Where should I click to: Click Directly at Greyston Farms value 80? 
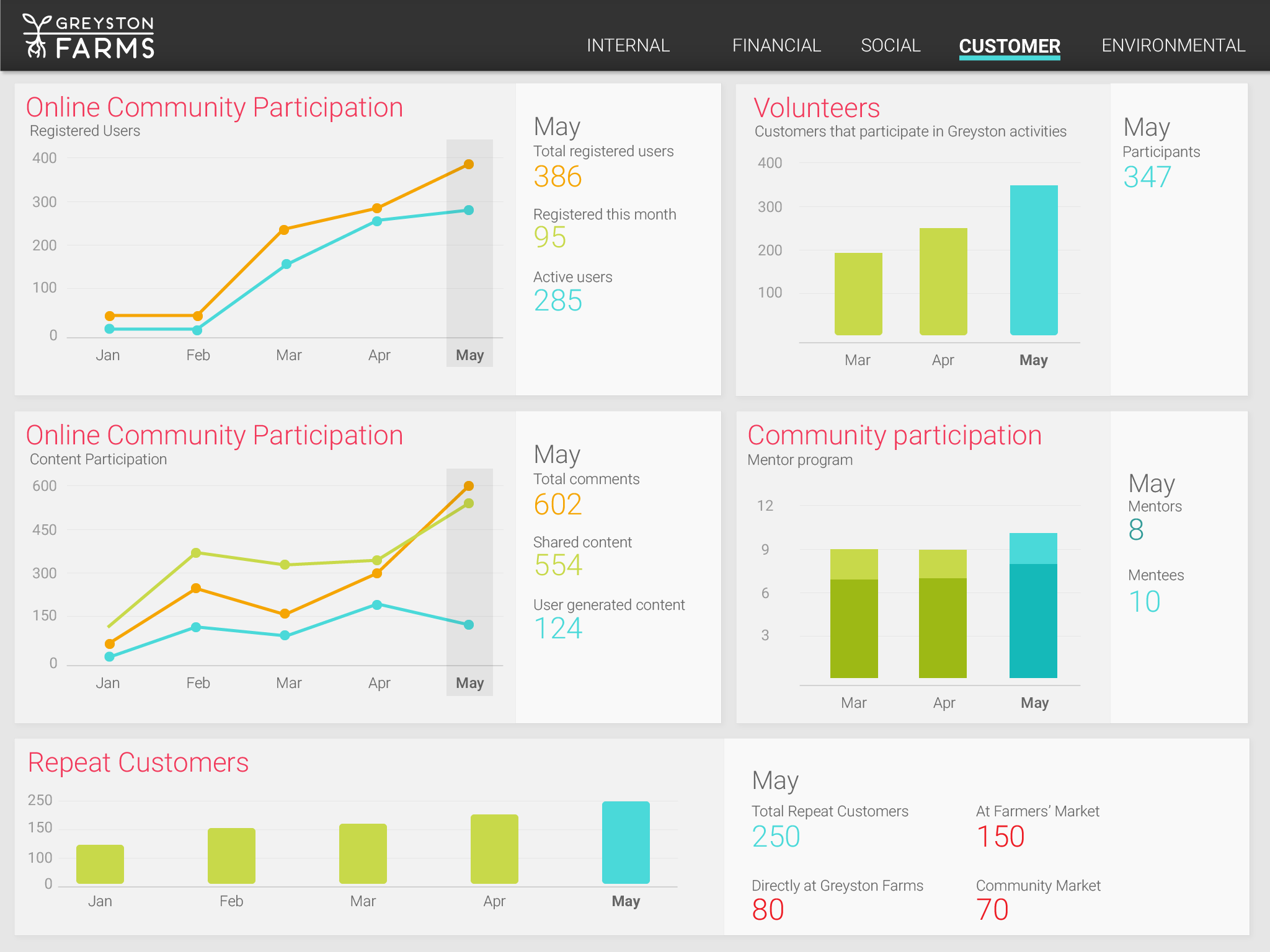pyautogui.click(x=768, y=910)
